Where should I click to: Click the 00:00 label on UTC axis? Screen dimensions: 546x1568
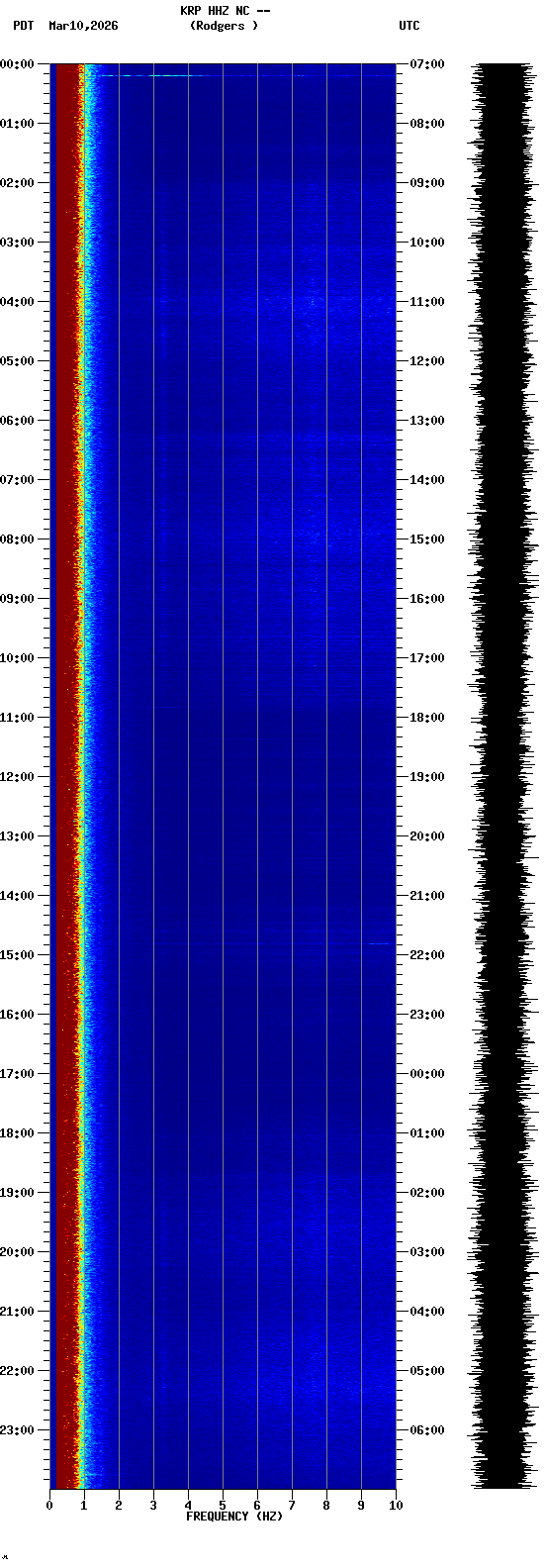427,1074
